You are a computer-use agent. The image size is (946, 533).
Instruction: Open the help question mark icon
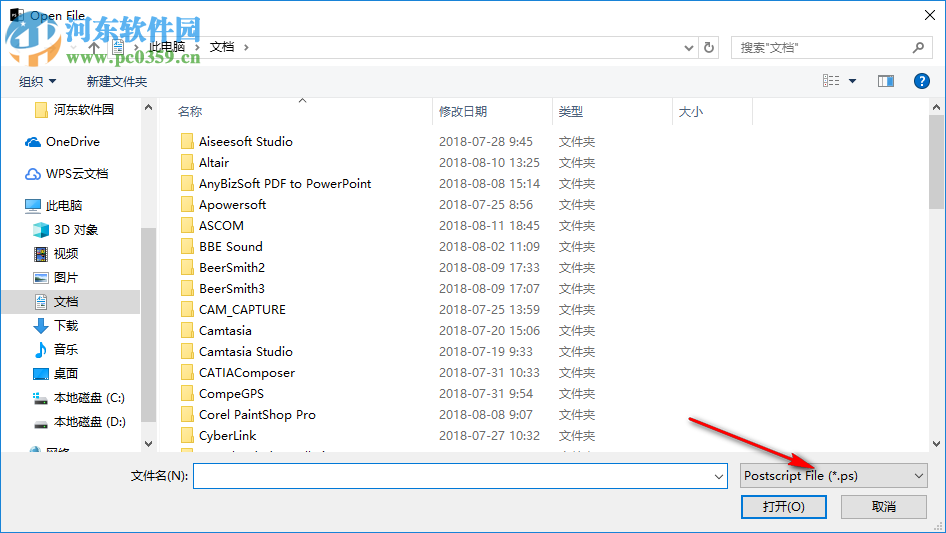tap(922, 81)
